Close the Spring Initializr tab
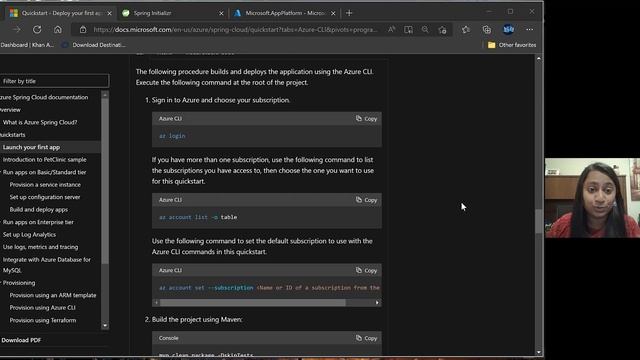640x360 pixels. [x=221, y=13]
